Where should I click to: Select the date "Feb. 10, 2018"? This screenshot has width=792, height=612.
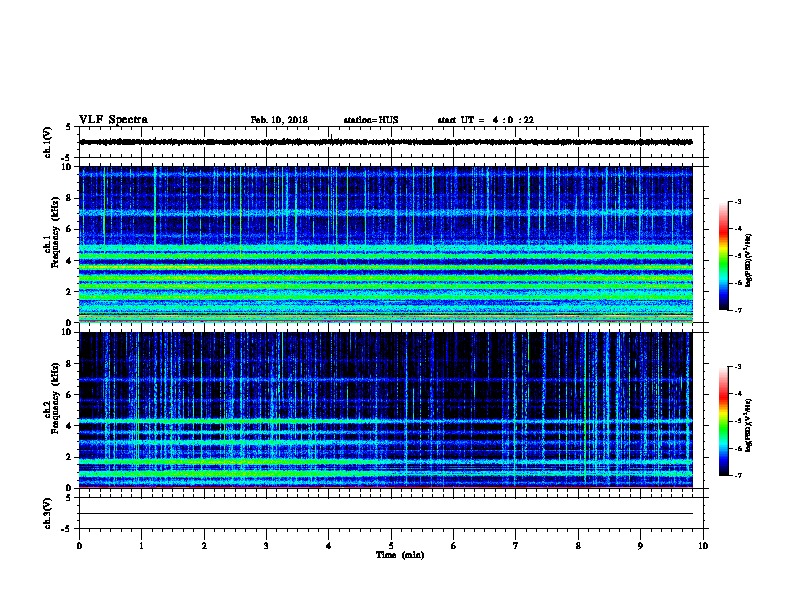(x=279, y=120)
